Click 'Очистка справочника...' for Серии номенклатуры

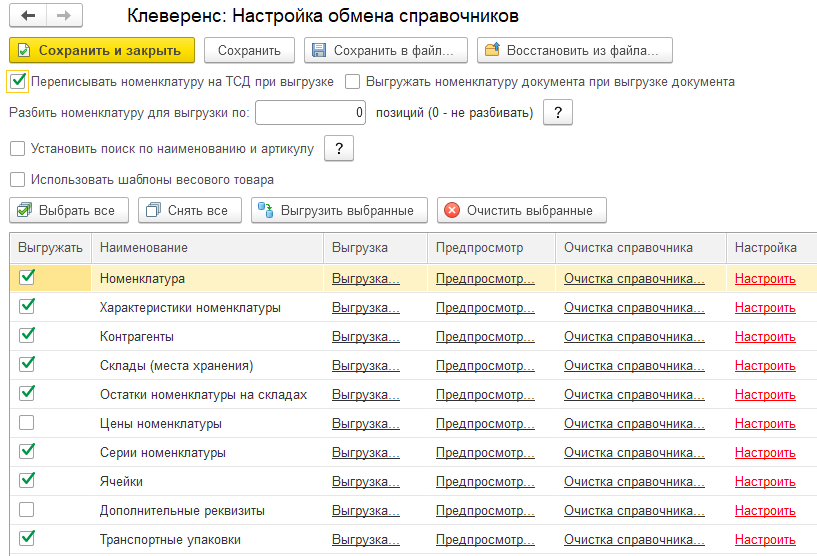pyautogui.click(x=634, y=453)
